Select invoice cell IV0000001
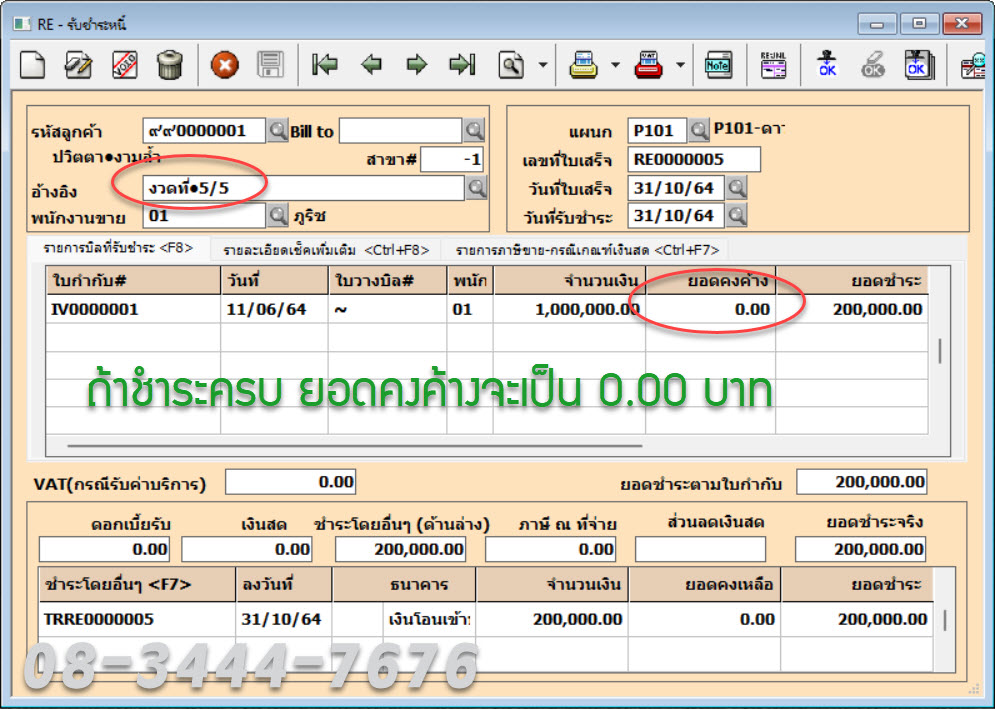995x709 pixels. click(133, 309)
